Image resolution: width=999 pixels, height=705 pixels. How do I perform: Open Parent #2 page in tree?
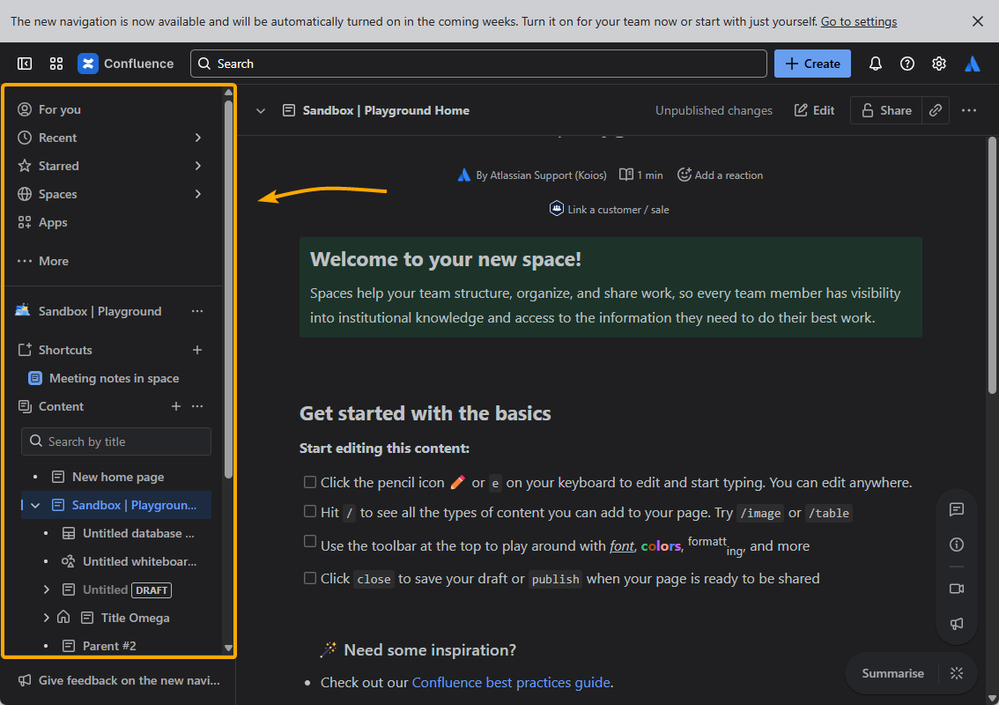(109, 646)
